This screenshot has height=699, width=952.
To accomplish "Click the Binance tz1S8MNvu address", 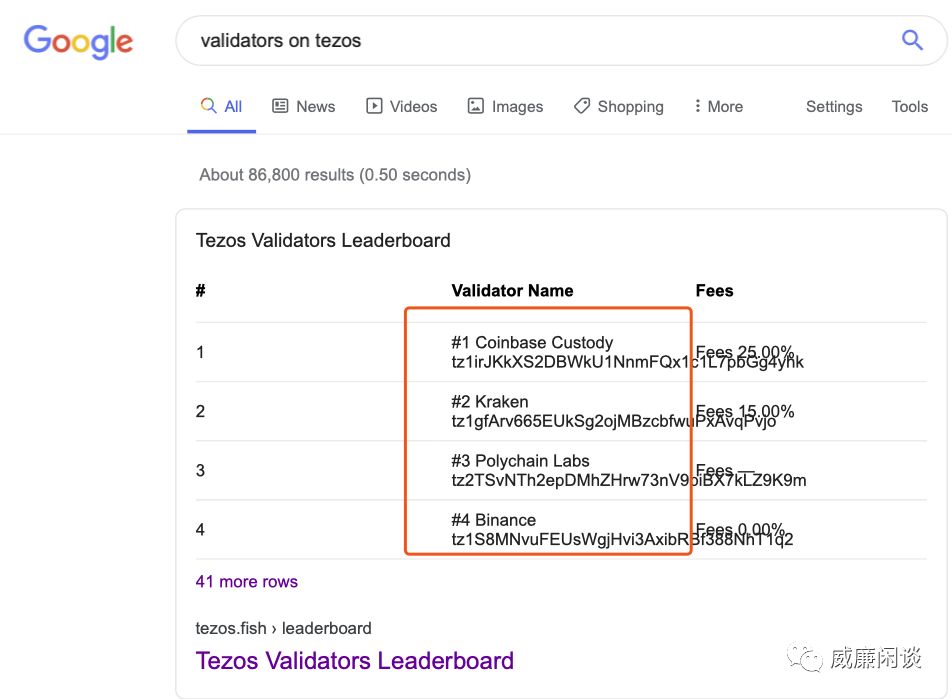I will tap(622, 539).
